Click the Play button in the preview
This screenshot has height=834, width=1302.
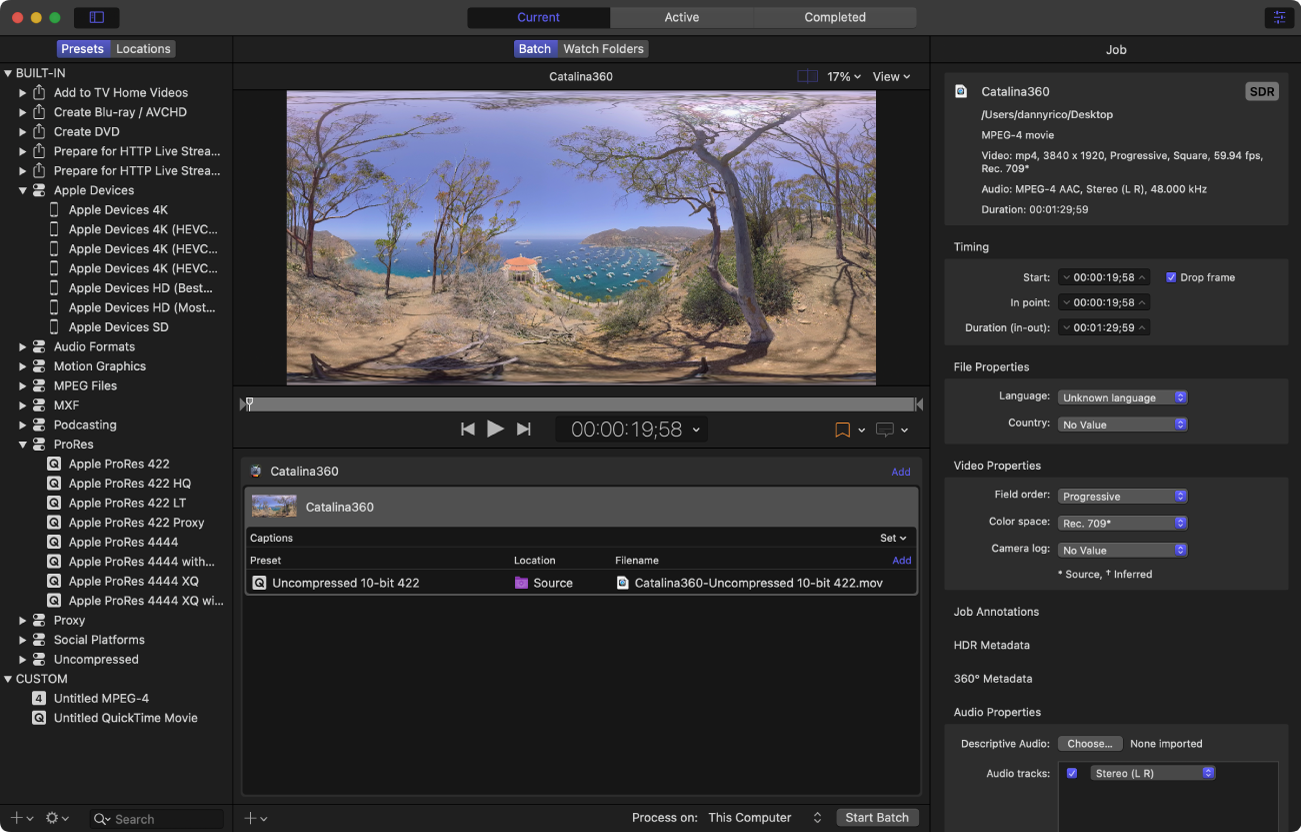[x=495, y=429]
